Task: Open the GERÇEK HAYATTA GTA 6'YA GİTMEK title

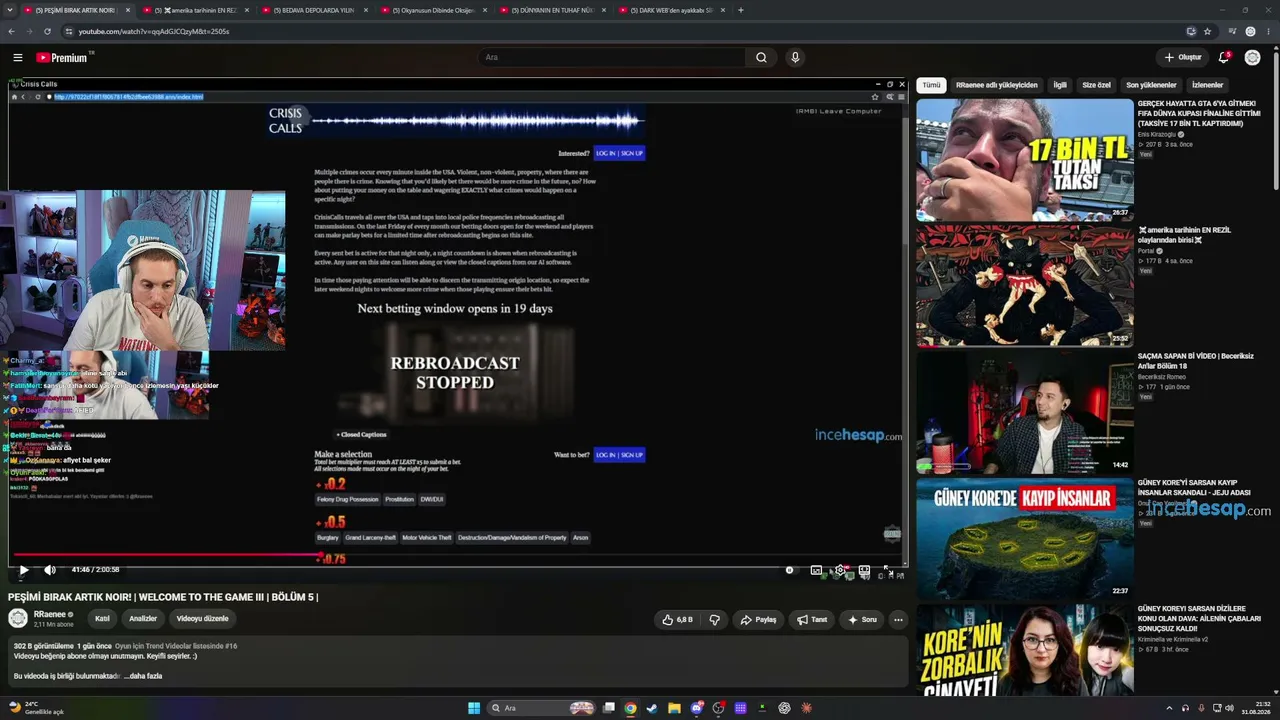Action: point(1198,113)
